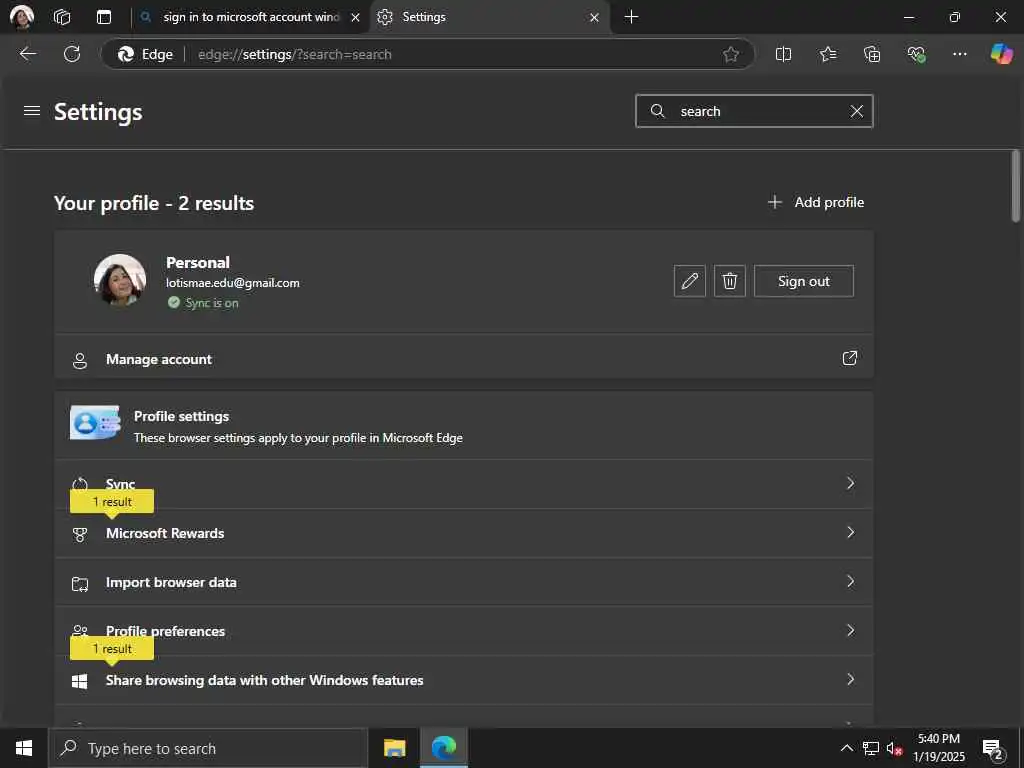Open the Workspaces icon in title bar

(62, 17)
